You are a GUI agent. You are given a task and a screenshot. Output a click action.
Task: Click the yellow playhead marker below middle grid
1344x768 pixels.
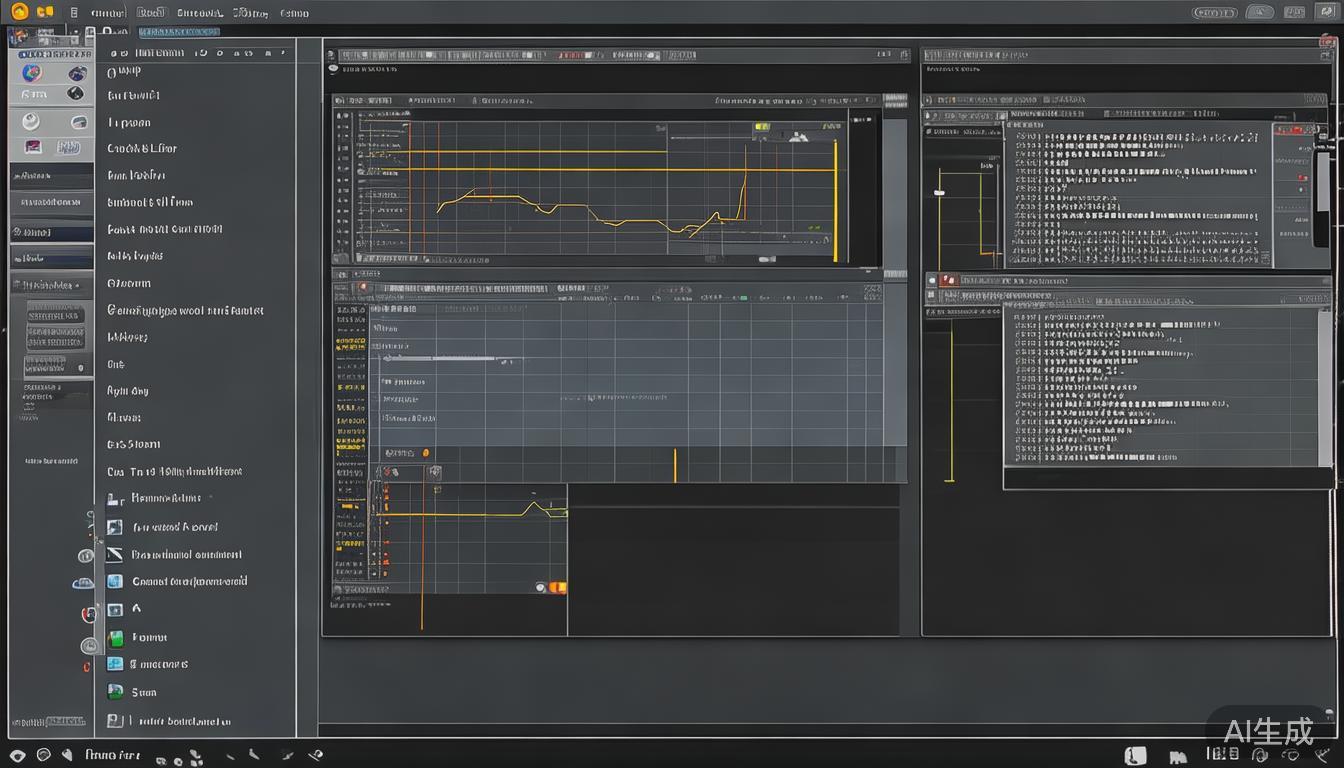click(x=675, y=465)
